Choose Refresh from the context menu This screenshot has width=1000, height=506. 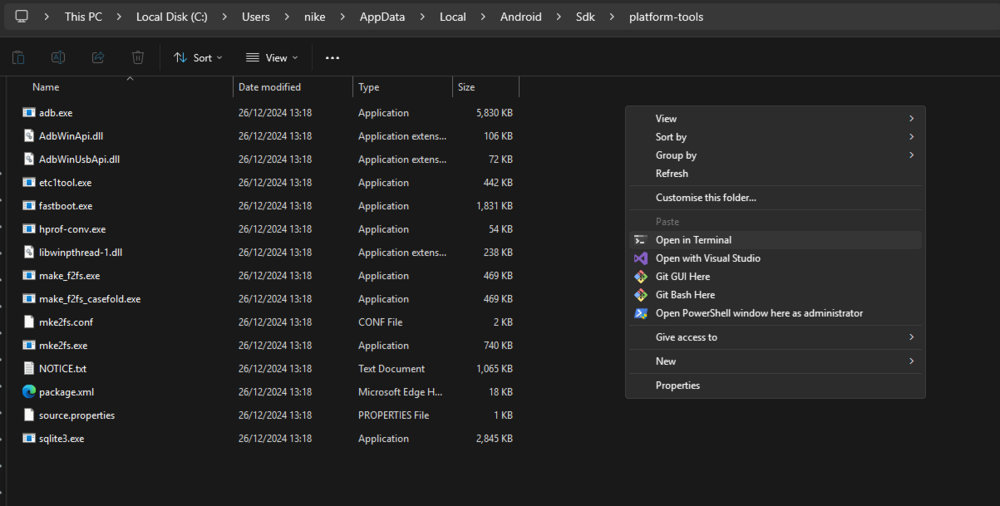point(671,173)
